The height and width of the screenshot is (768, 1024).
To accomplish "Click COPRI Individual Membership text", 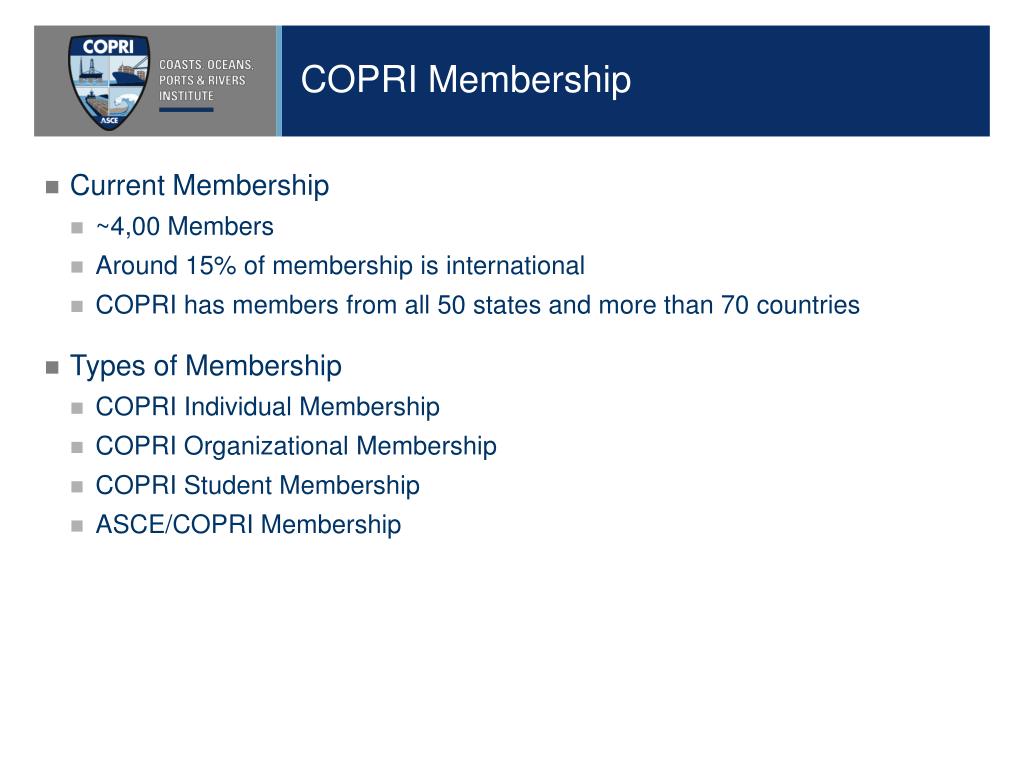I will coord(267,407).
